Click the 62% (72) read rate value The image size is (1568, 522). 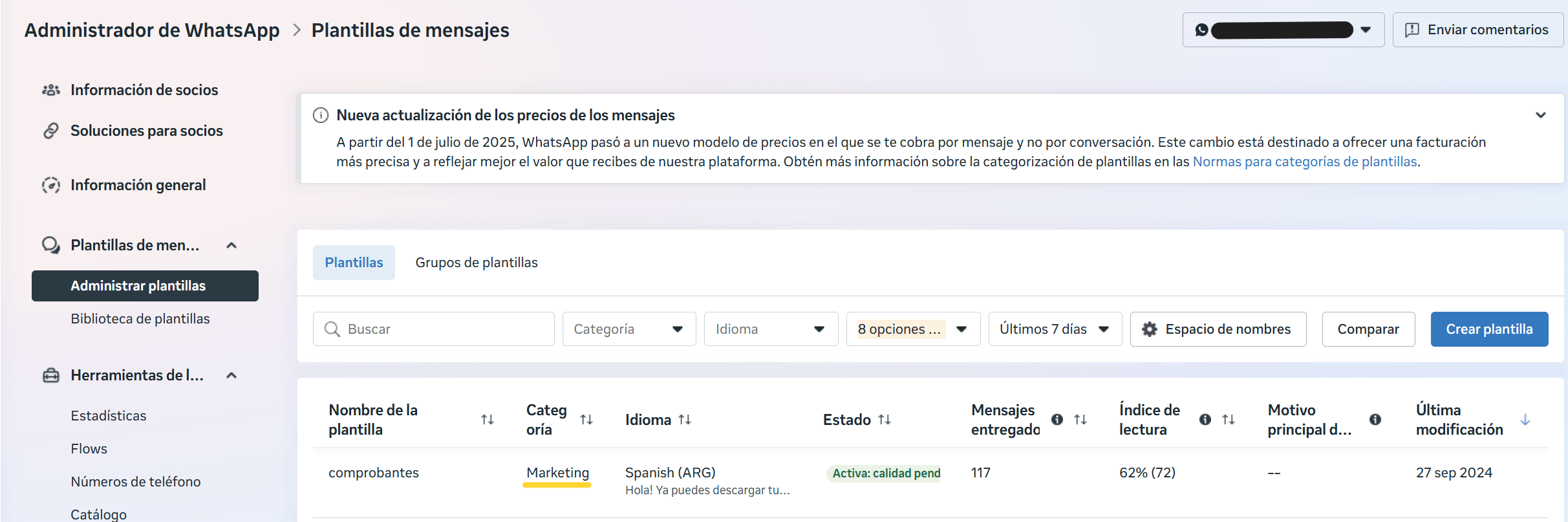(1148, 473)
